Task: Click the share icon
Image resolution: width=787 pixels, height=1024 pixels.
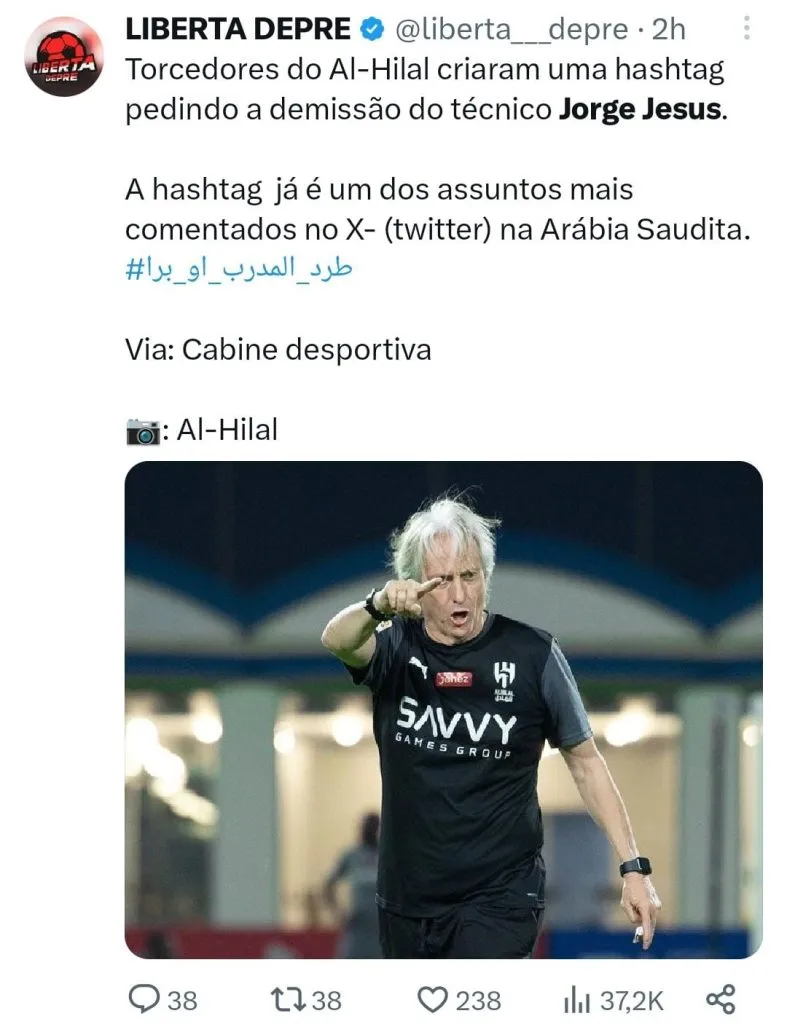Action: pyautogui.click(x=721, y=999)
